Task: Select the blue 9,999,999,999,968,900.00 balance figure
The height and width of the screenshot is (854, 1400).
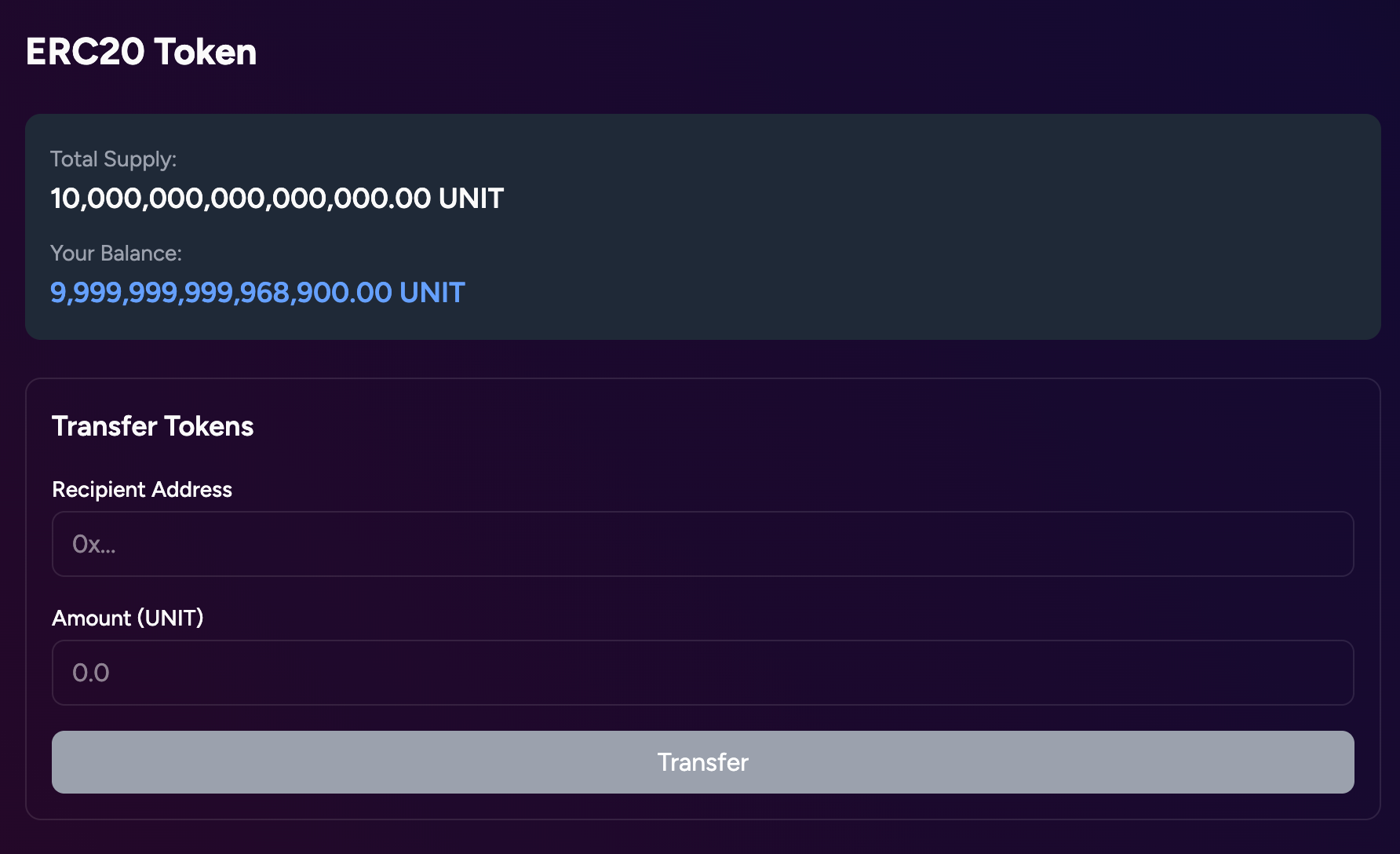Action: pyautogui.click(x=221, y=293)
